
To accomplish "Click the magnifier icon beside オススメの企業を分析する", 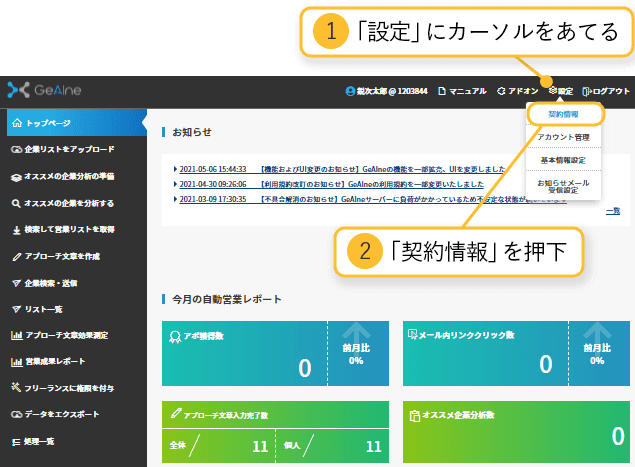I will pos(16,203).
